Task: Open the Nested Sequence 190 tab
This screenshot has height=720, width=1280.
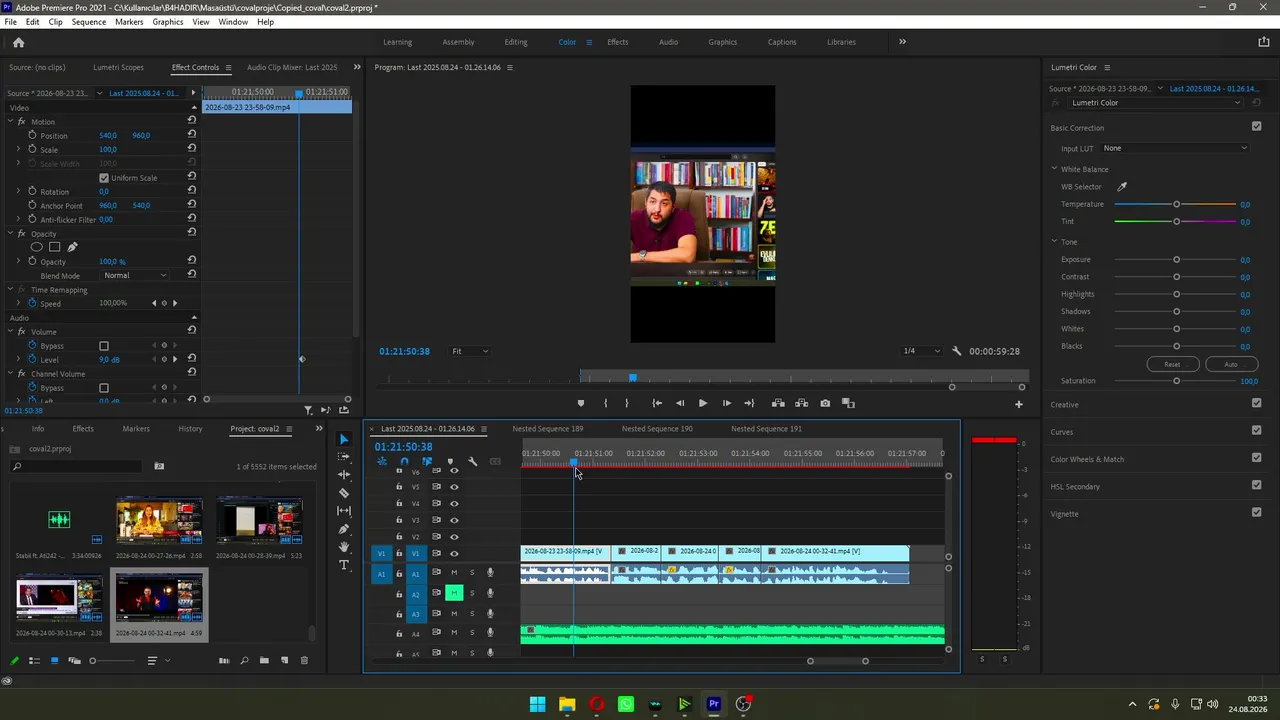Action: (657, 429)
